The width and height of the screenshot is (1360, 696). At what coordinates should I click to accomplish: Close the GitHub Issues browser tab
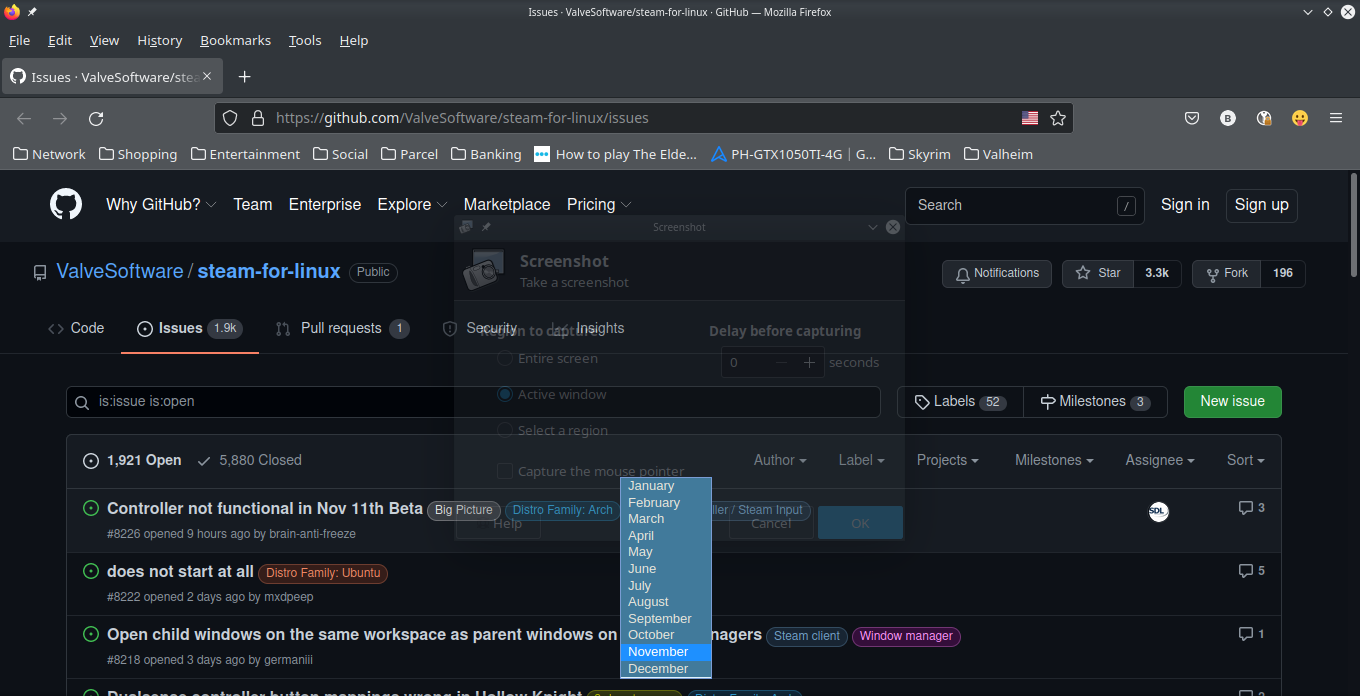pyautogui.click(x=207, y=76)
